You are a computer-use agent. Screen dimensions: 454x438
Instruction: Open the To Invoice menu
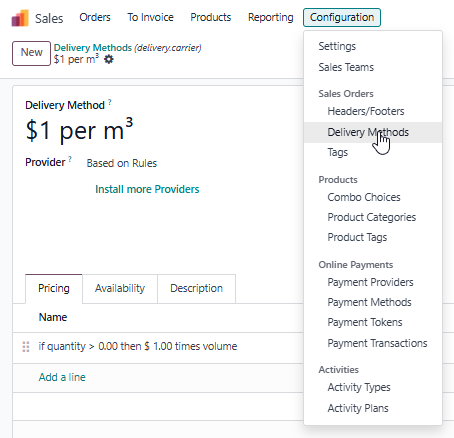[x=150, y=17]
